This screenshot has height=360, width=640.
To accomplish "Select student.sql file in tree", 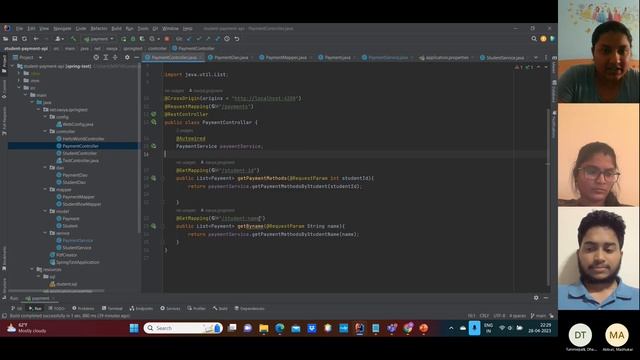I will [x=66, y=284].
